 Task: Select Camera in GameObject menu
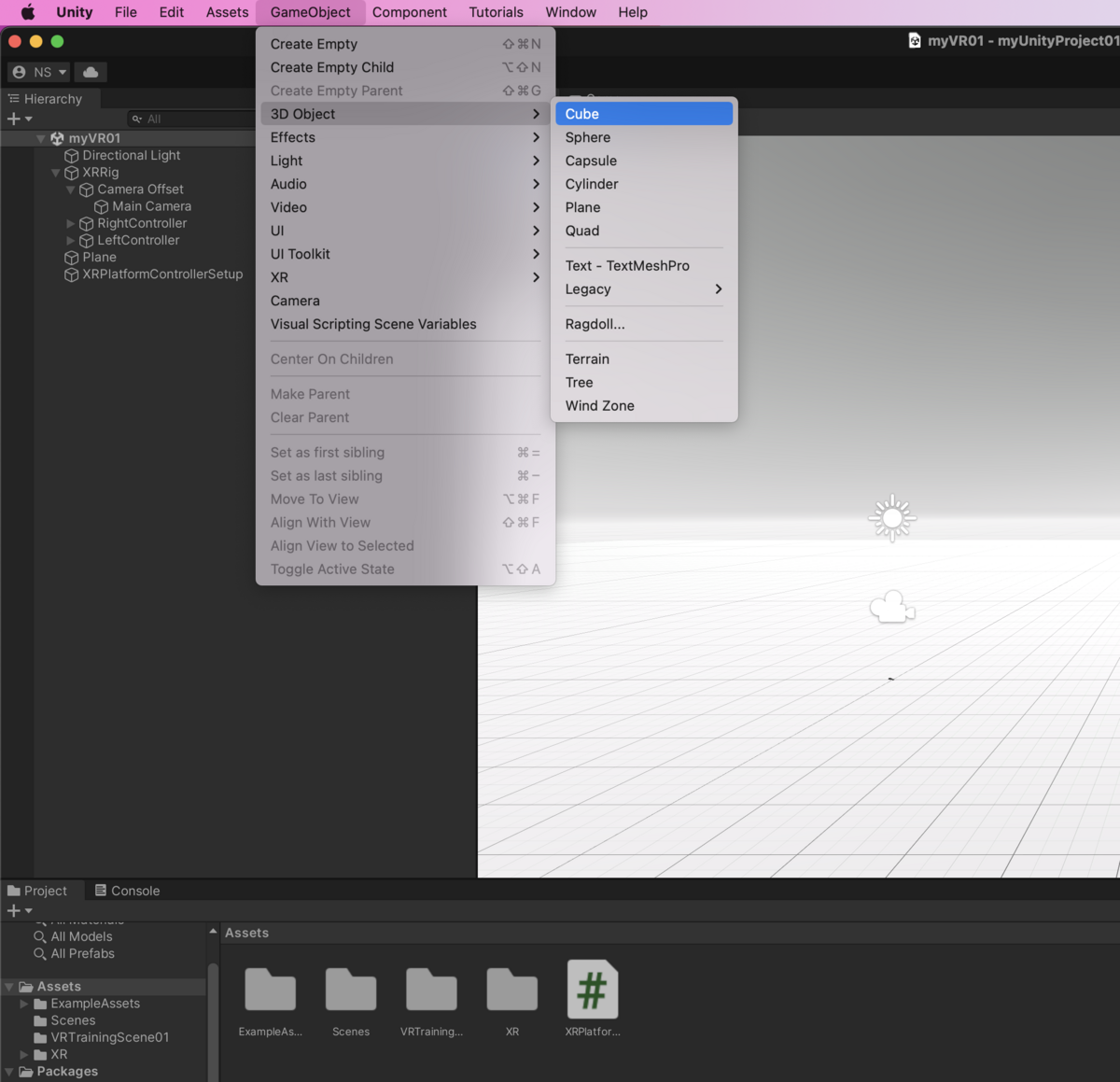[x=405, y=301]
